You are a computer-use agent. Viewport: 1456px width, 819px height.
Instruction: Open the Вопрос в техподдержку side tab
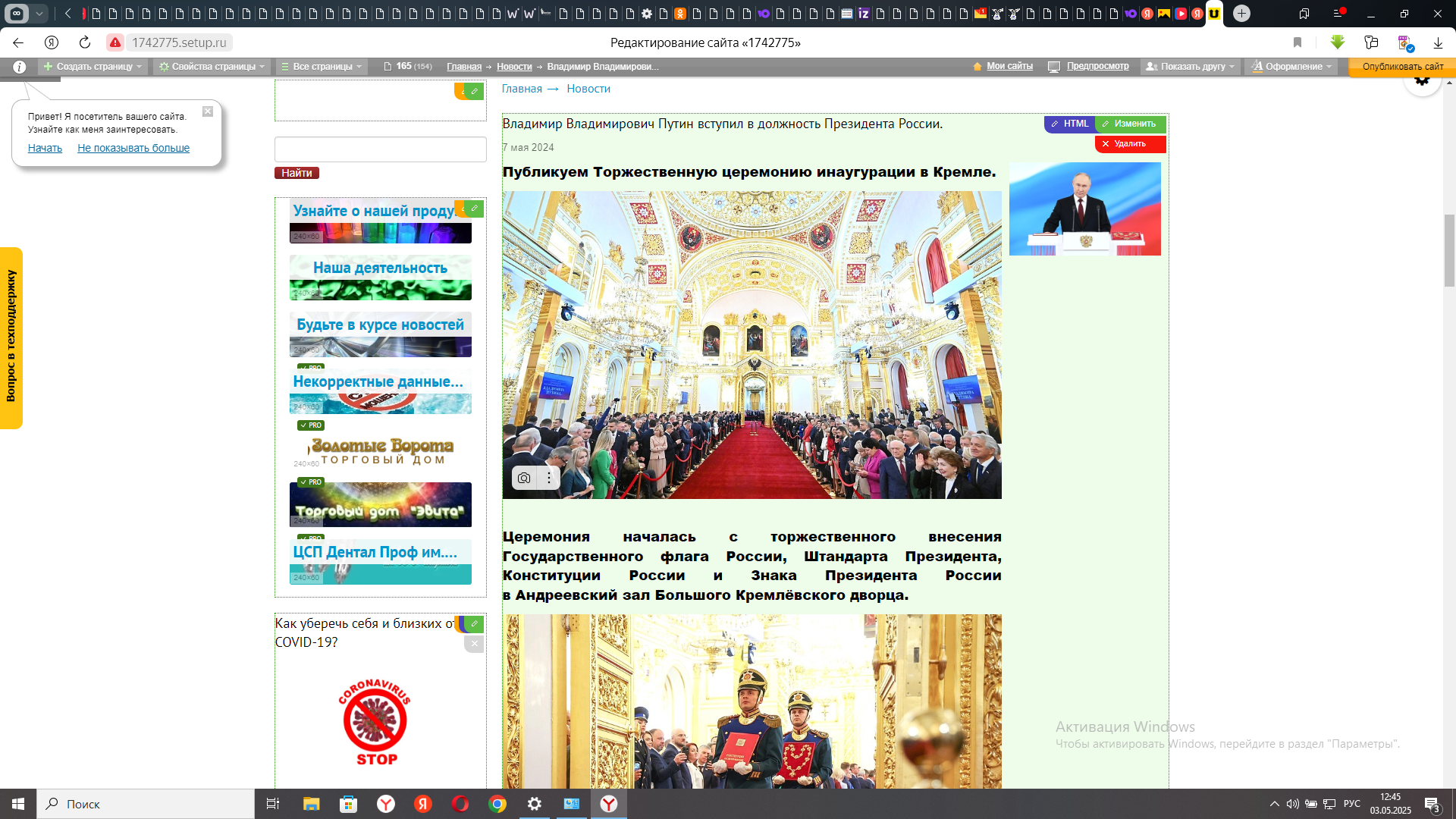pos(11,337)
